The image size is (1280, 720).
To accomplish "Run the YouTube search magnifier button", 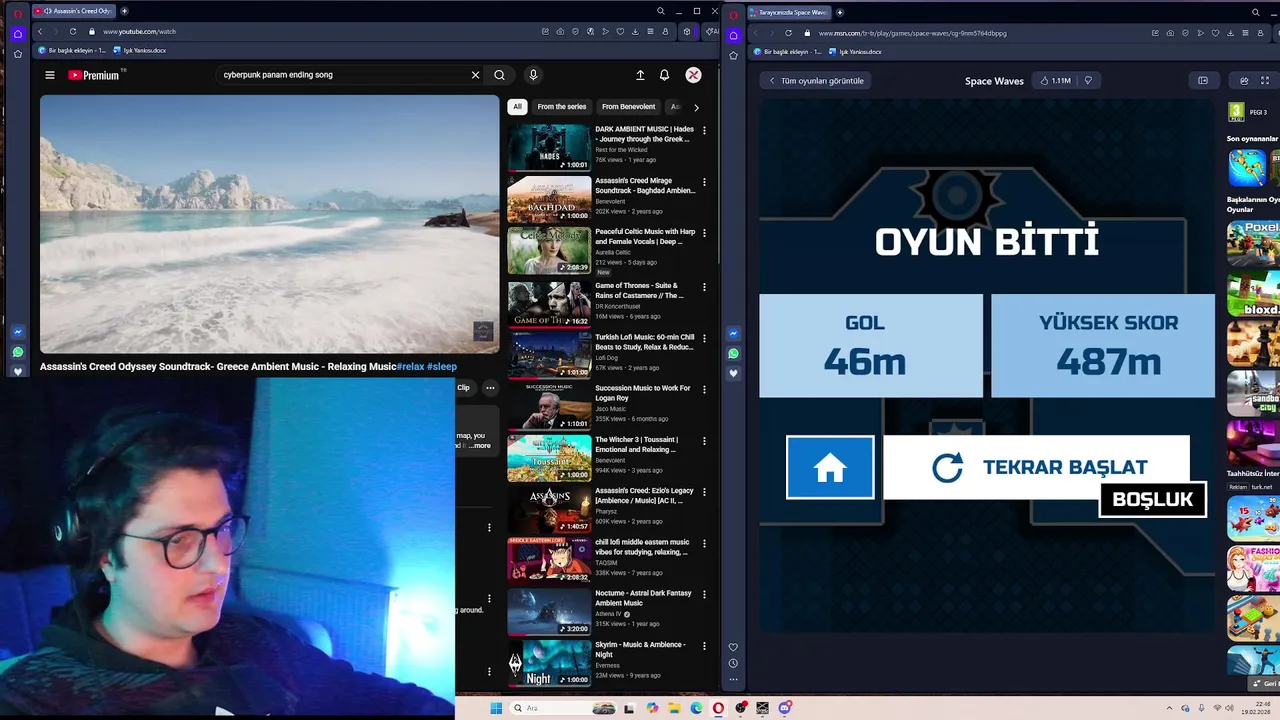I will [499, 75].
